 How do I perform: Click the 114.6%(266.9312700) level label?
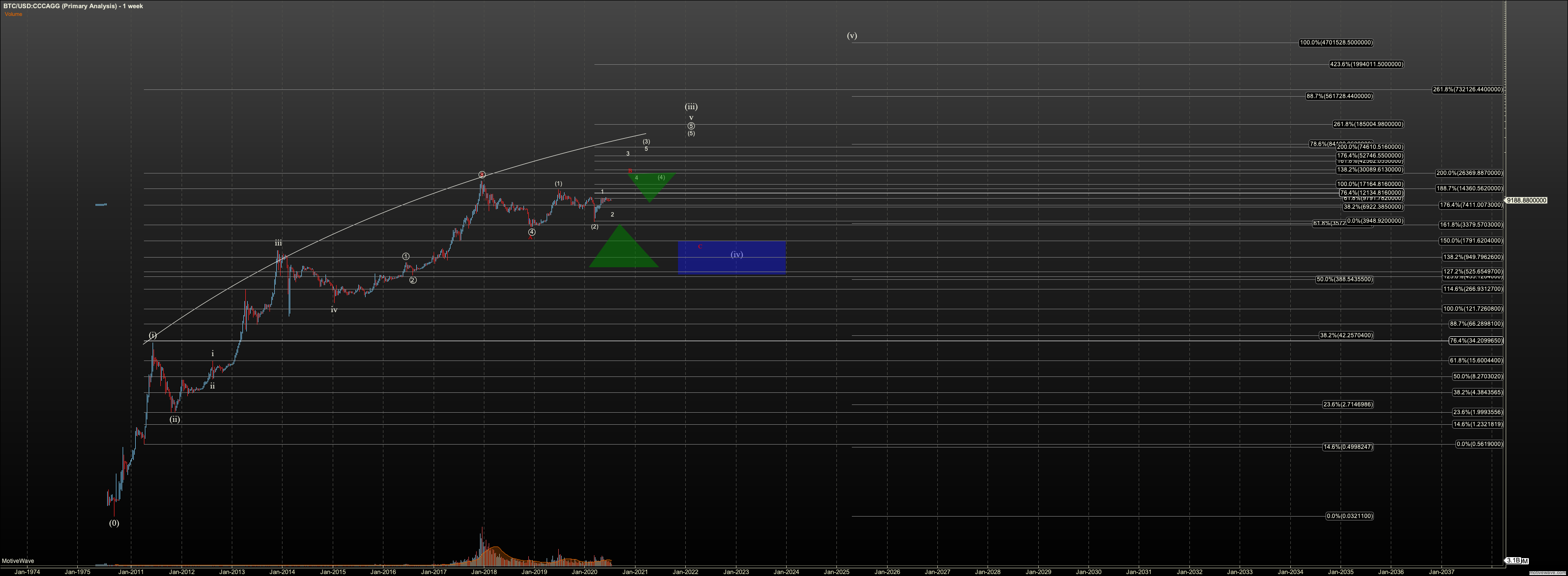(x=1472, y=289)
